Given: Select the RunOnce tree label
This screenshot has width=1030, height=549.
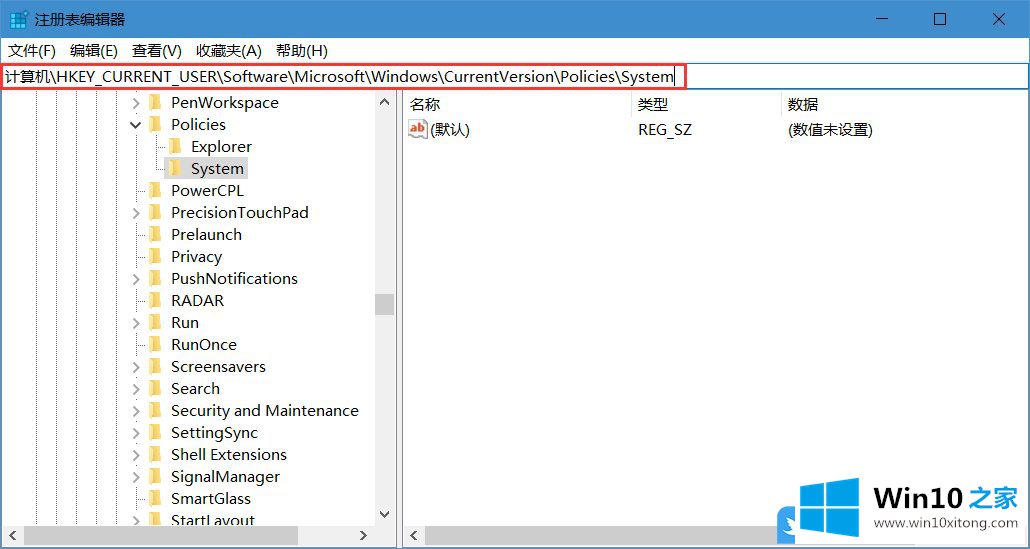Looking at the screenshot, I should [x=204, y=345].
